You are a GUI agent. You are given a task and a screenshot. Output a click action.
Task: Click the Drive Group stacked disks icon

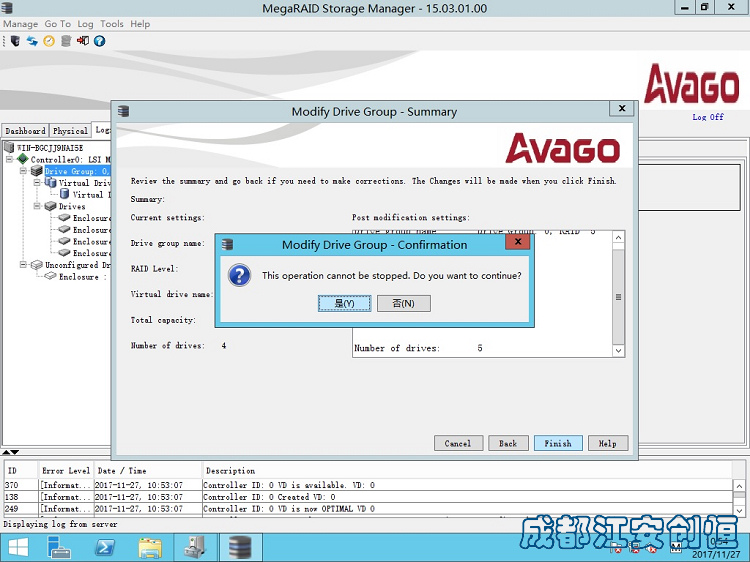tap(36, 171)
